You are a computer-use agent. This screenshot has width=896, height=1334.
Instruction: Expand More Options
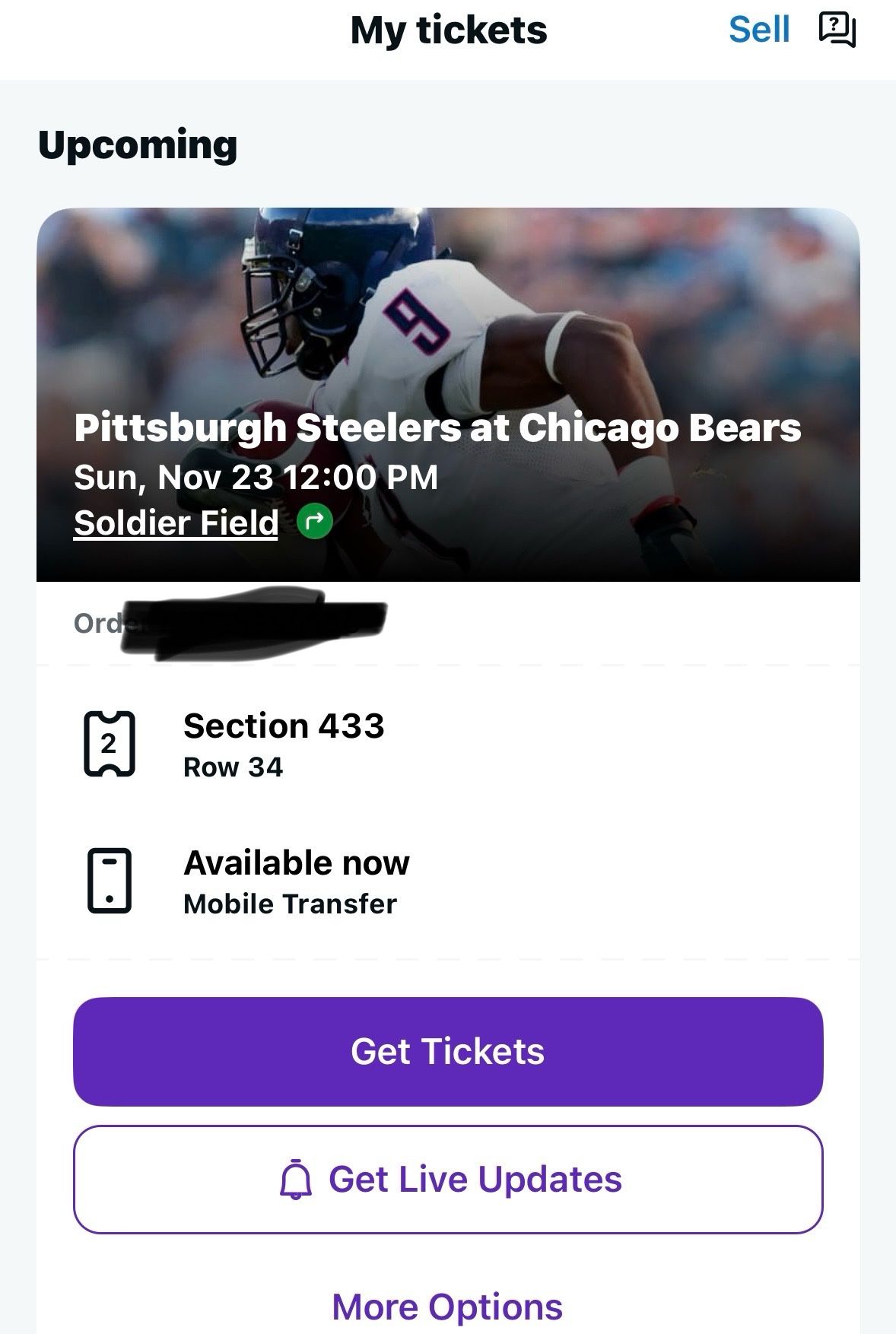(447, 1307)
